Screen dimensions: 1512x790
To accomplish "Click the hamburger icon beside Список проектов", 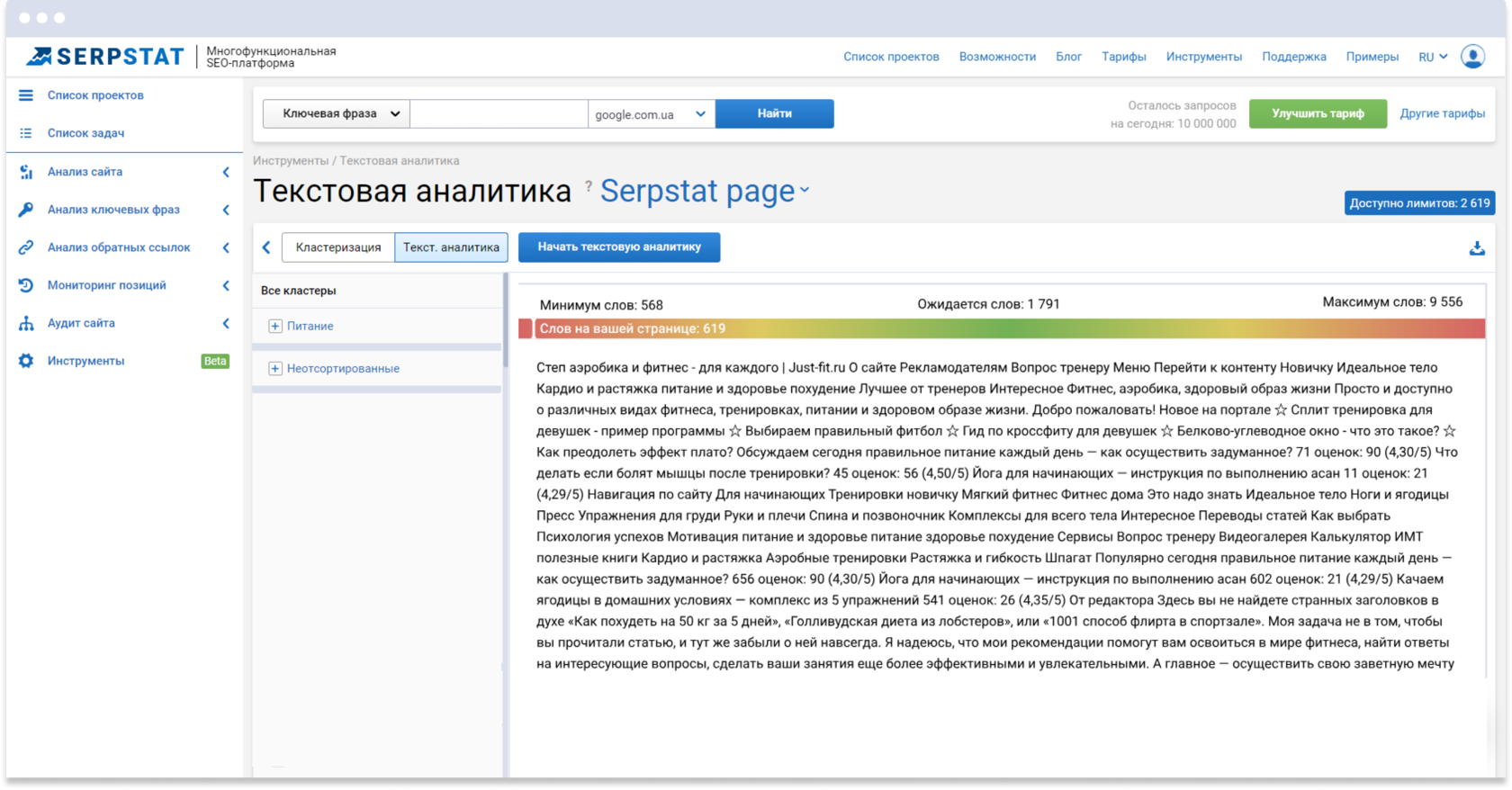I will [x=26, y=95].
